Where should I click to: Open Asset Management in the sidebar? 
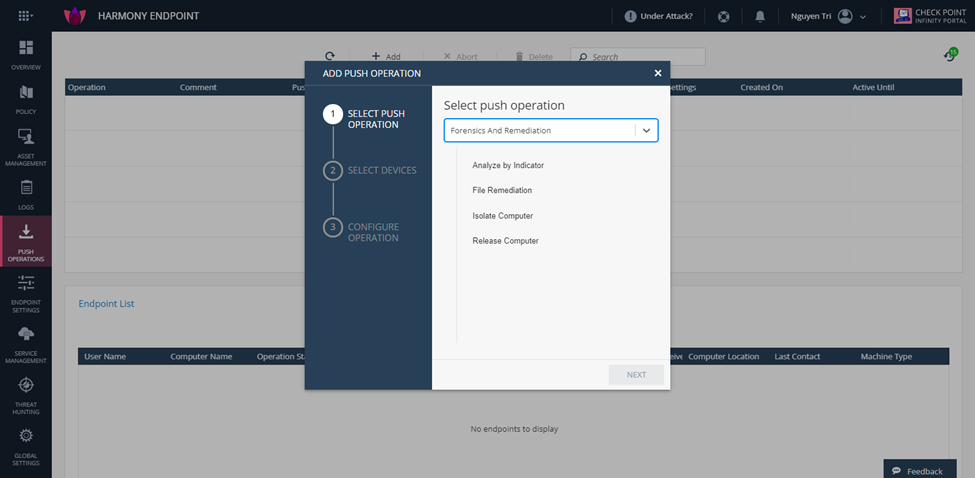click(x=25, y=148)
